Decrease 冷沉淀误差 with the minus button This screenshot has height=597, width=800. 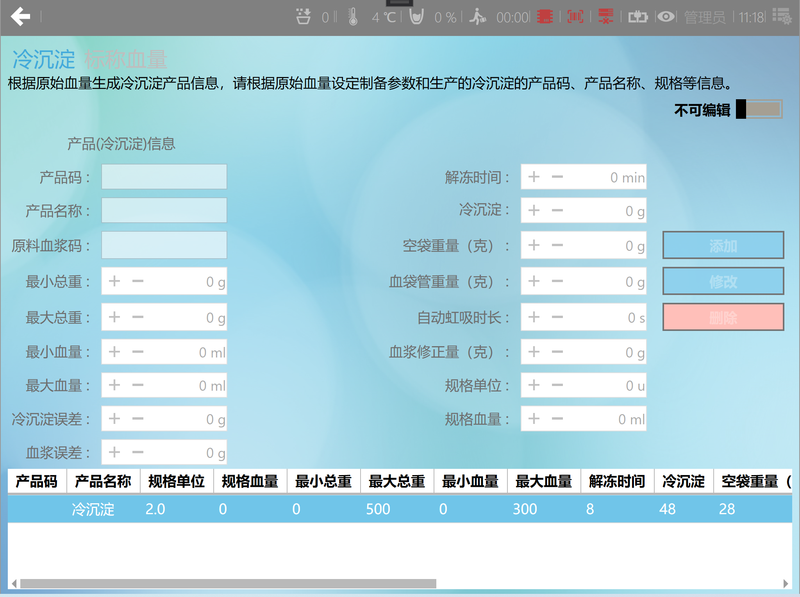[138, 419]
